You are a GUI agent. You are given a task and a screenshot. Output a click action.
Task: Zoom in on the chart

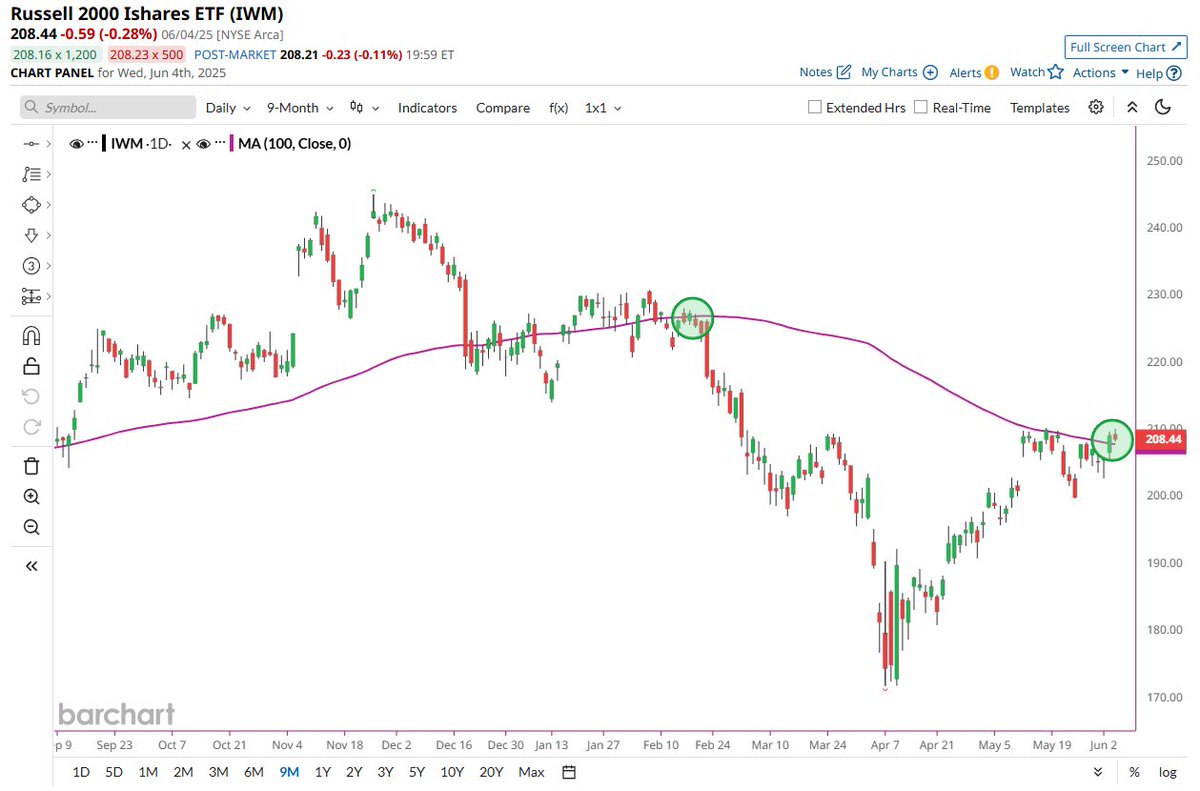[31, 497]
